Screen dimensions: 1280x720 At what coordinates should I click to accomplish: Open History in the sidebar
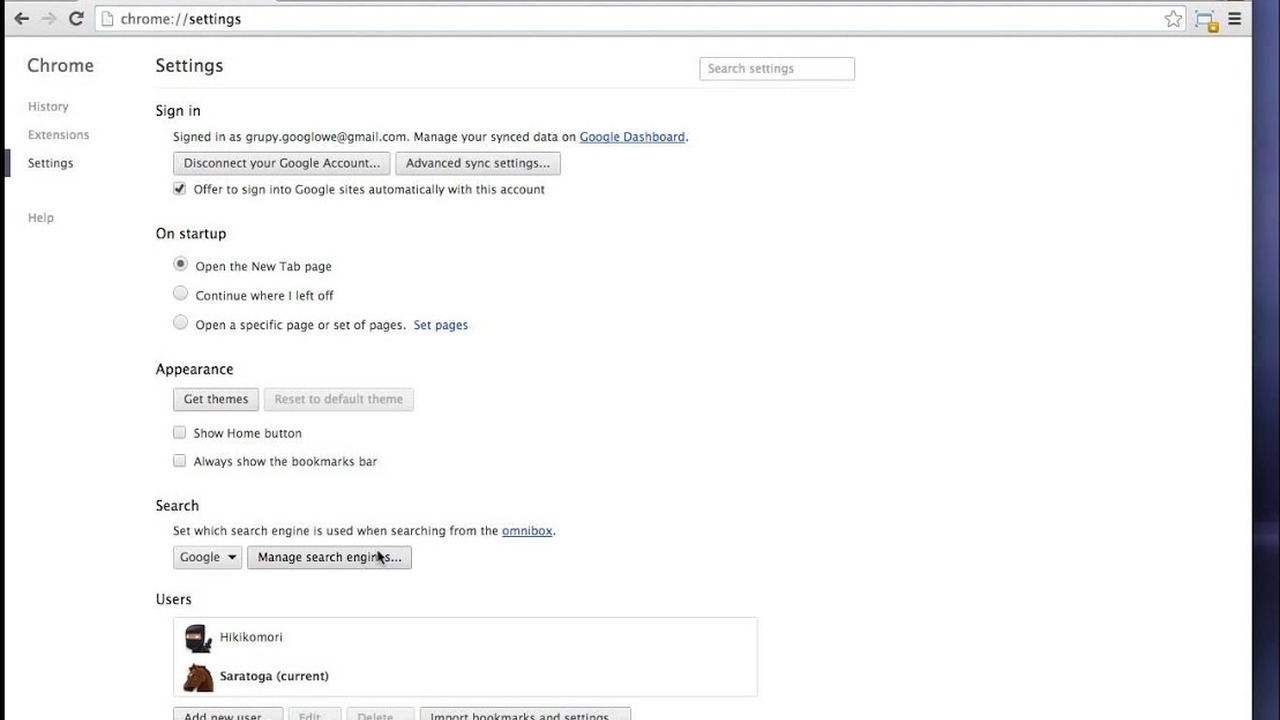tap(48, 106)
